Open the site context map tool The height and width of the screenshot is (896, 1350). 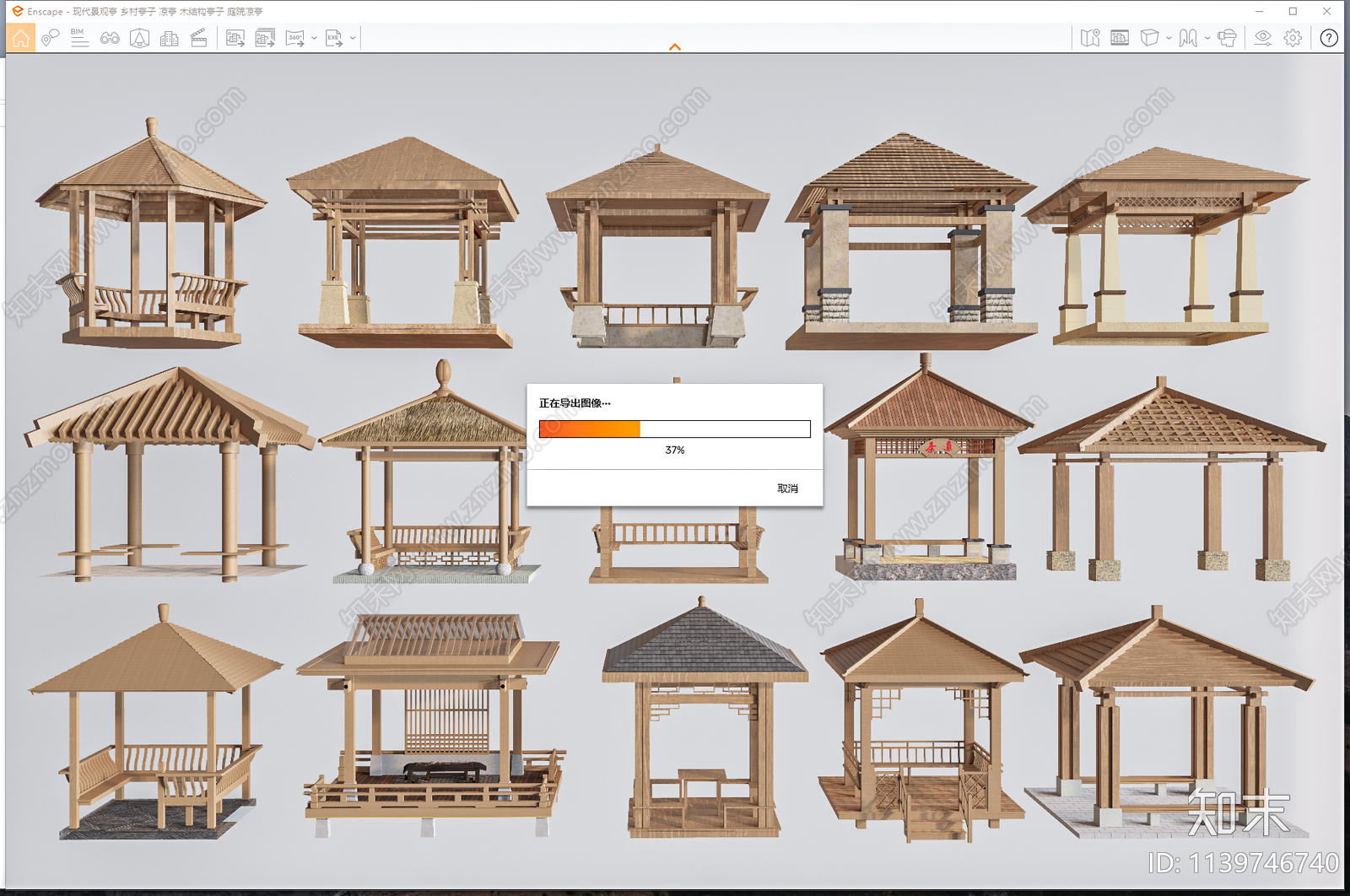point(139,38)
